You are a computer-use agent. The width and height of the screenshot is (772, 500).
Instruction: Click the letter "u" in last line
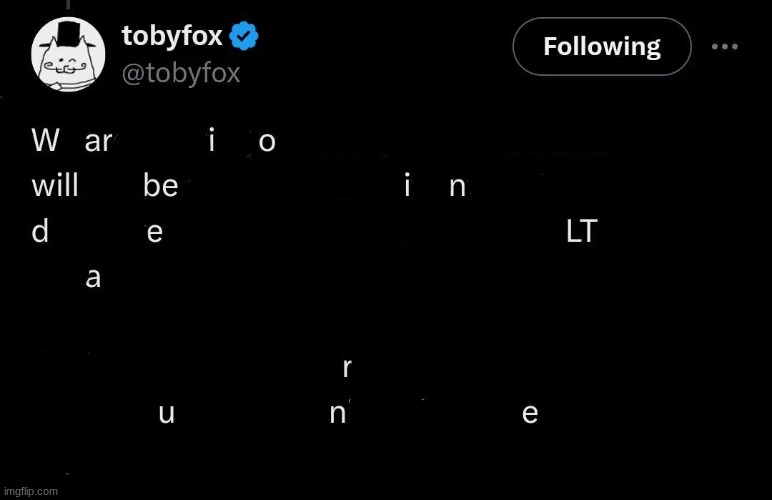tap(166, 414)
